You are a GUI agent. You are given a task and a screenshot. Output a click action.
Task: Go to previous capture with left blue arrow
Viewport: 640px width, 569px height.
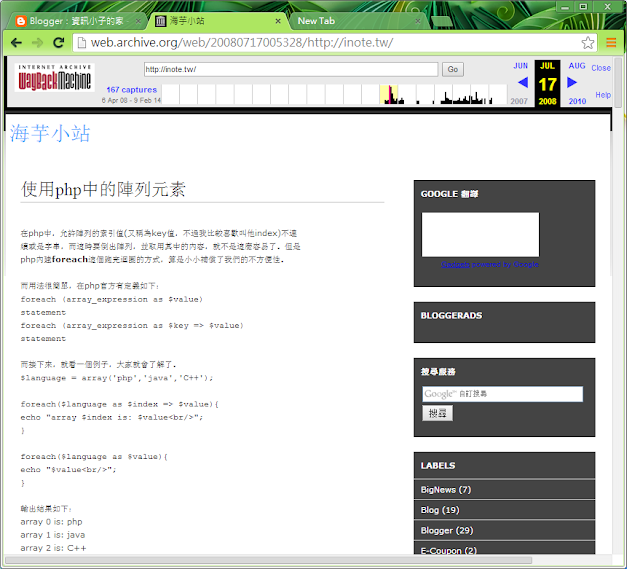(521, 82)
